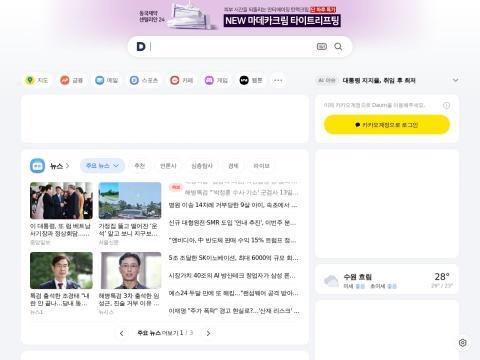
Task: Switch to the 추천 news tab
Action: (139, 166)
